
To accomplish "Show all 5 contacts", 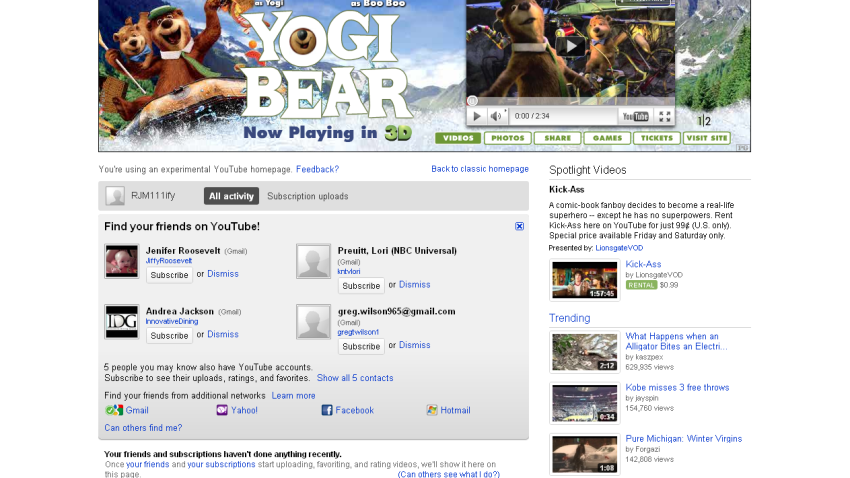I will coord(355,378).
